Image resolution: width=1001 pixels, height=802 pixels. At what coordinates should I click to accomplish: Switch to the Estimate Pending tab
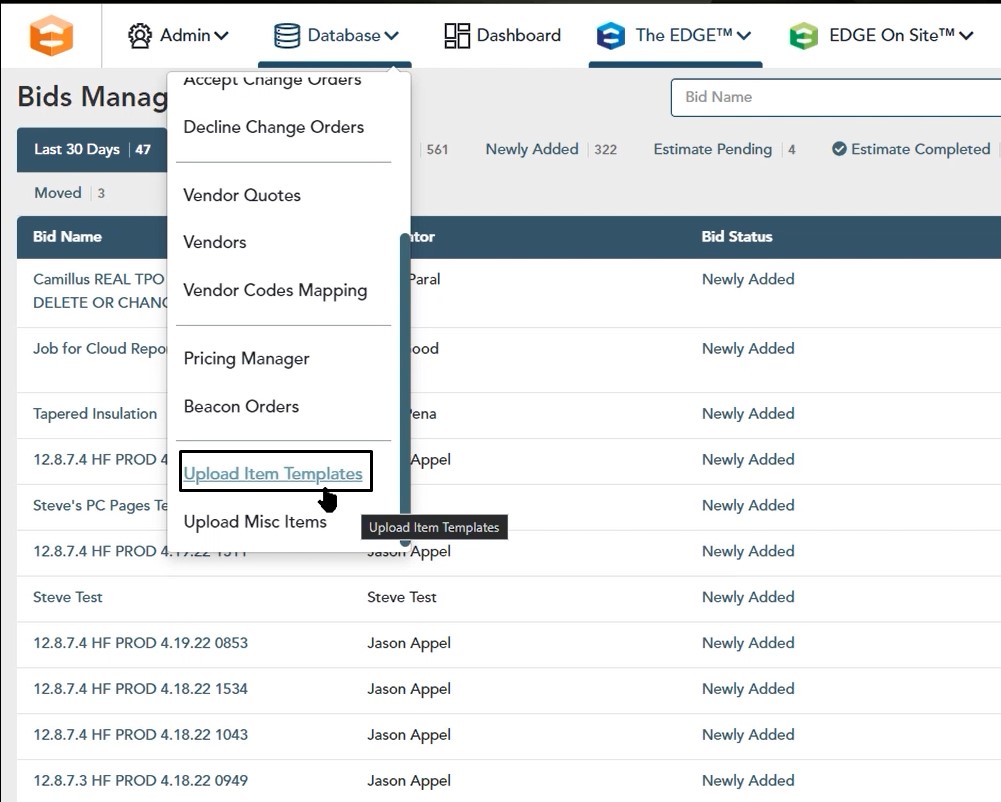tap(712, 149)
